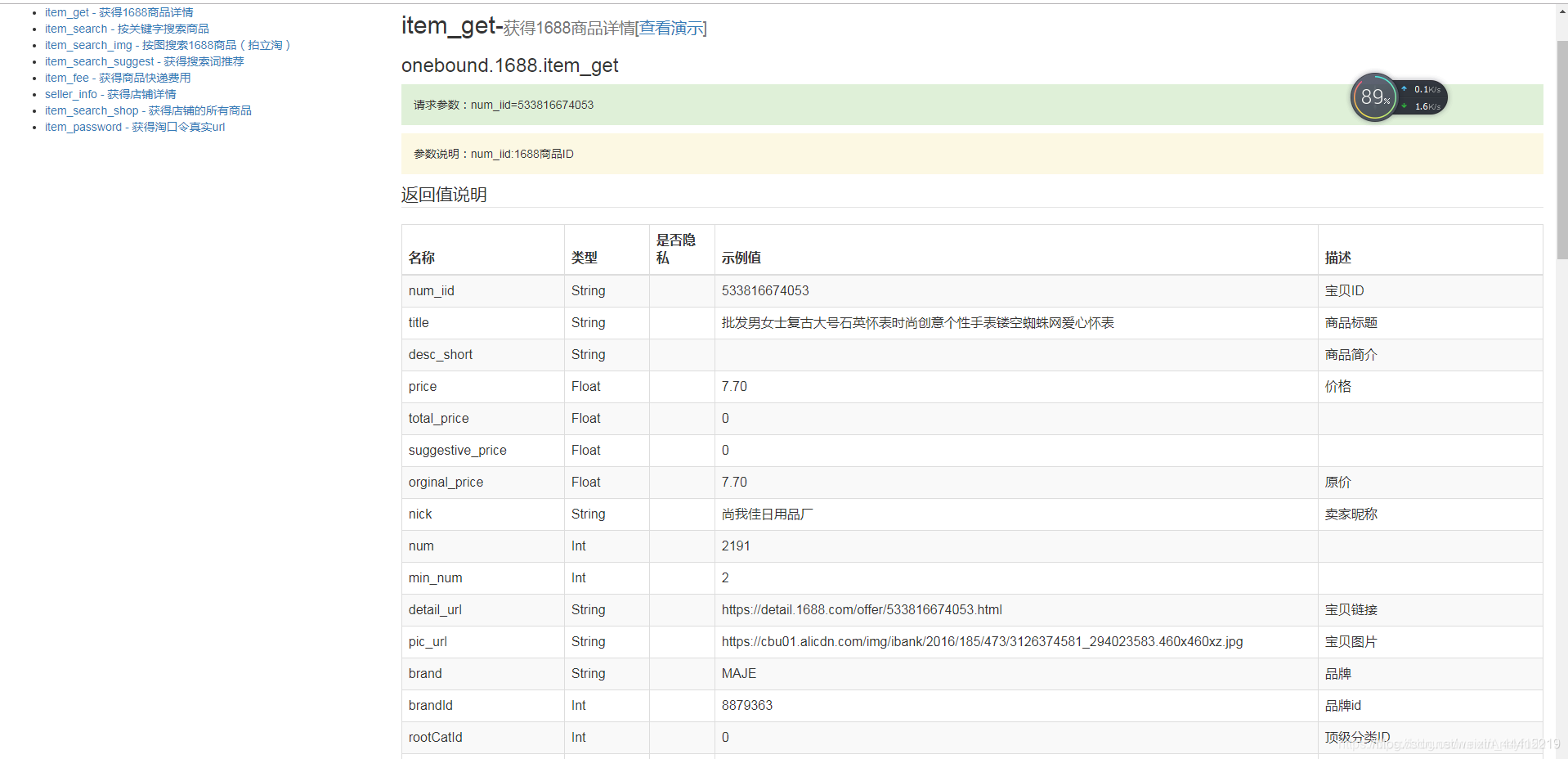Click the 商品标题 description cell
Image resolution: width=1568 pixels, height=759 pixels.
point(1430,323)
